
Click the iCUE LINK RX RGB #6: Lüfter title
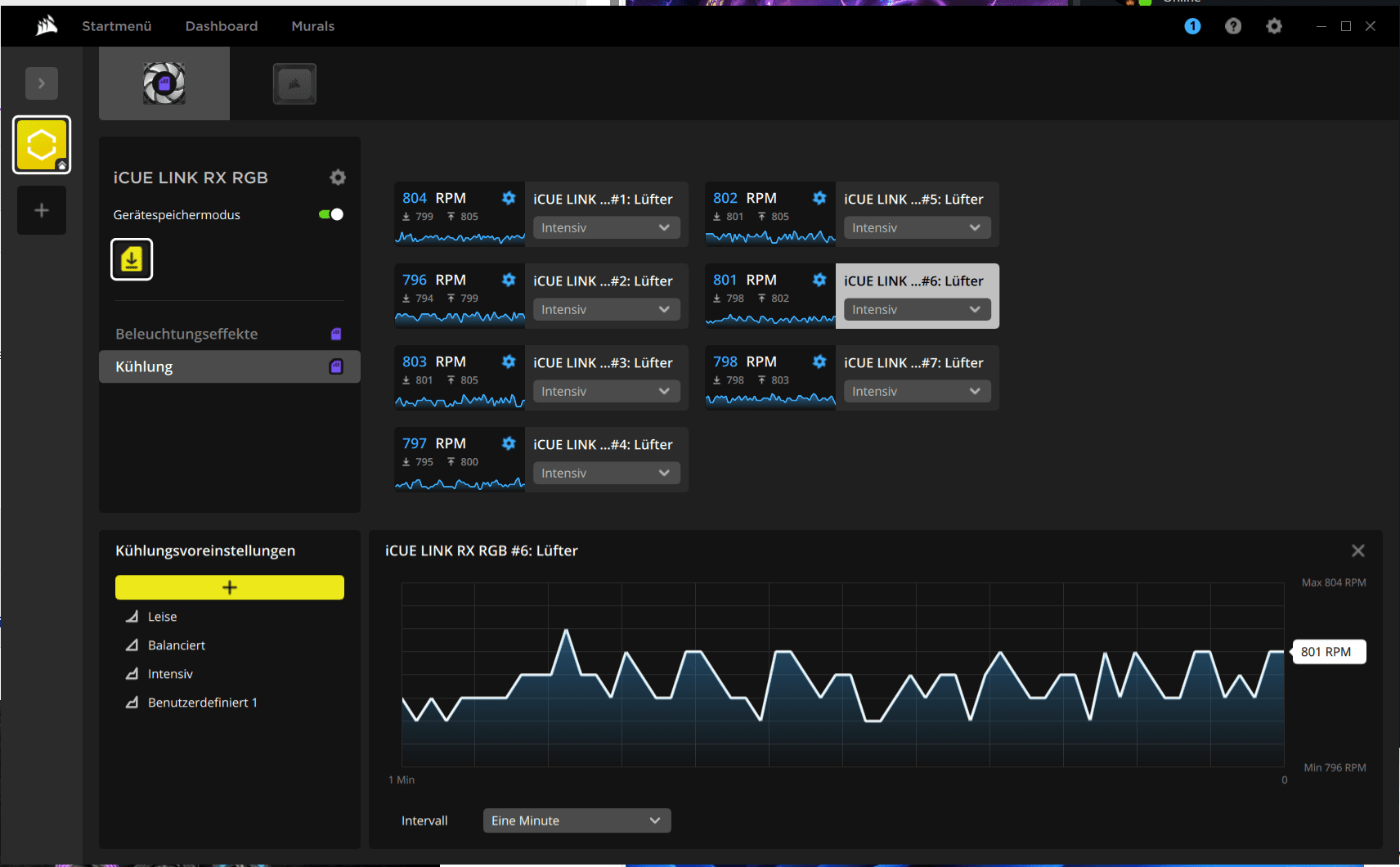[x=482, y=550]
